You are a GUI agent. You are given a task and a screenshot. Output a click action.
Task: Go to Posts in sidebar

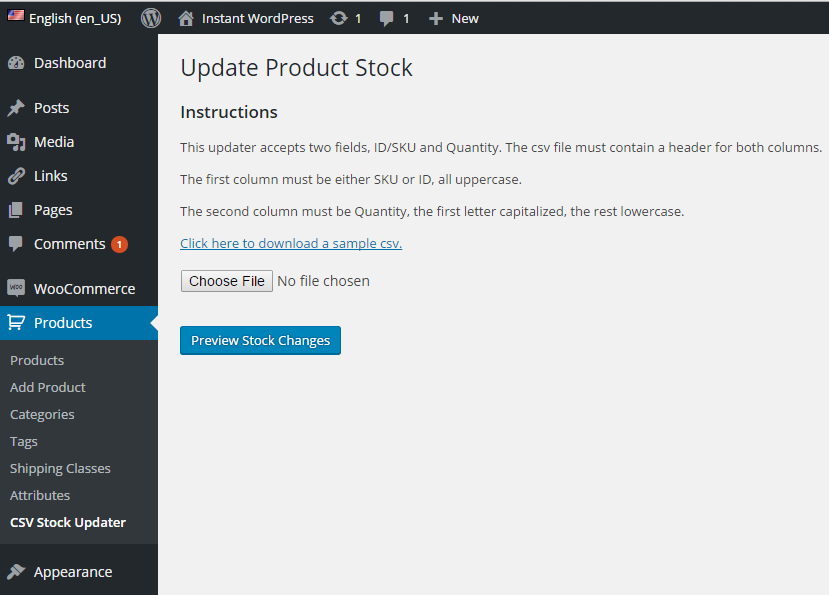(51, 108)
